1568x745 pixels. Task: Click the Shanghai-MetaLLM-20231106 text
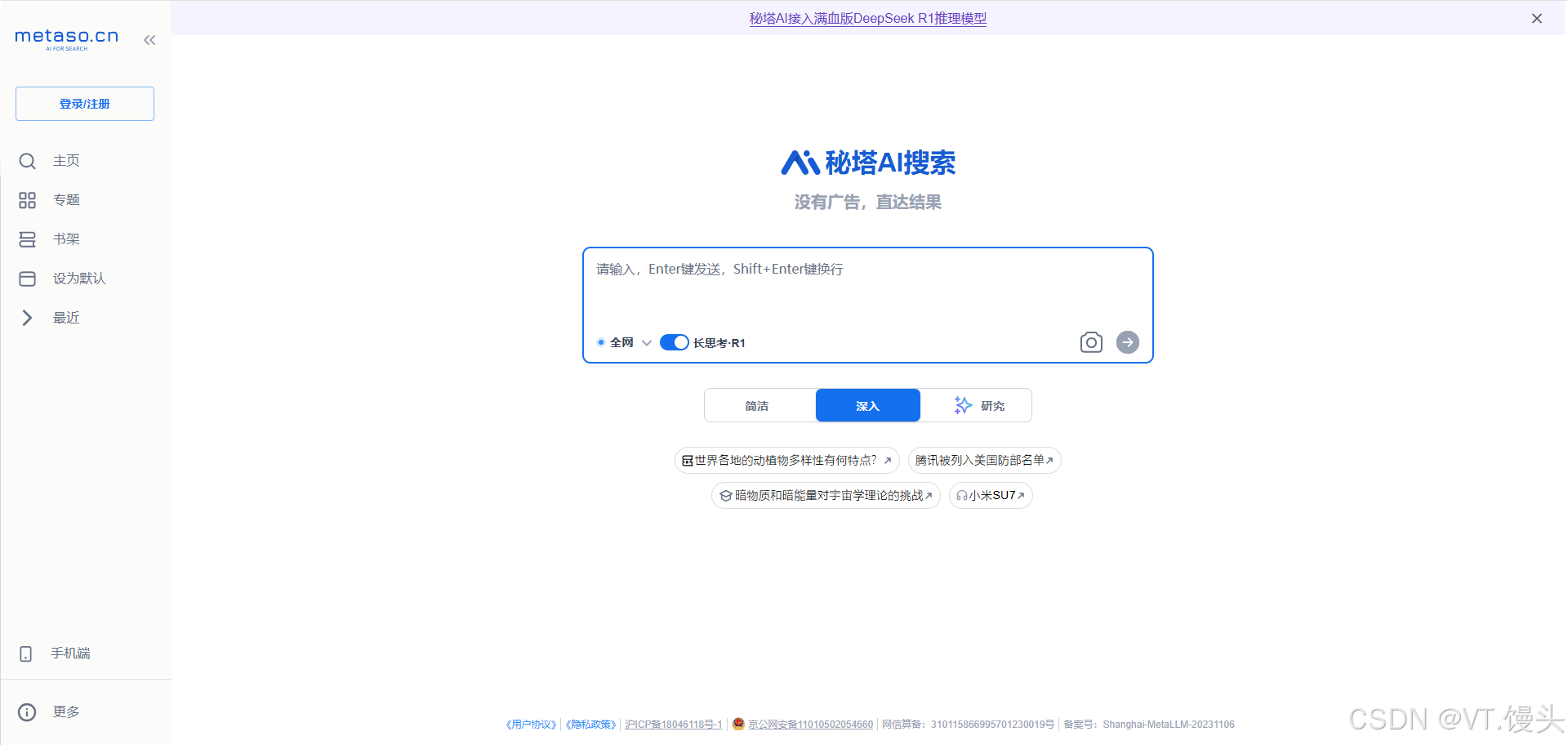[x=1169, y=725]
